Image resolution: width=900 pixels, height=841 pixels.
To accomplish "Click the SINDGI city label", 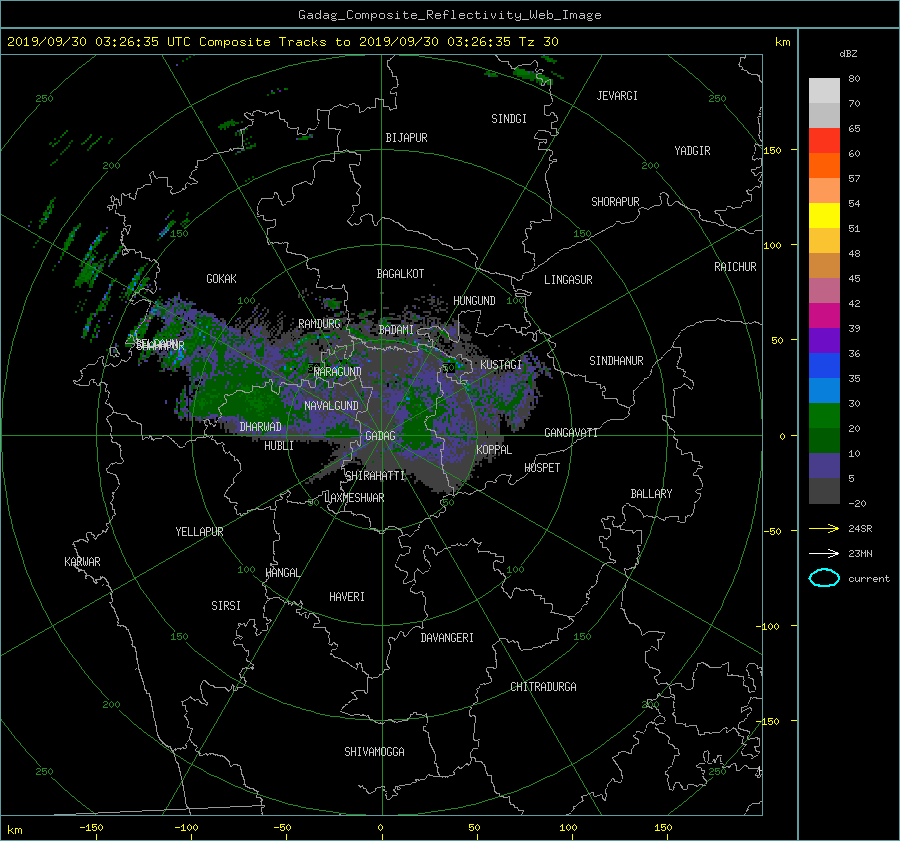I will coord(509,119).
